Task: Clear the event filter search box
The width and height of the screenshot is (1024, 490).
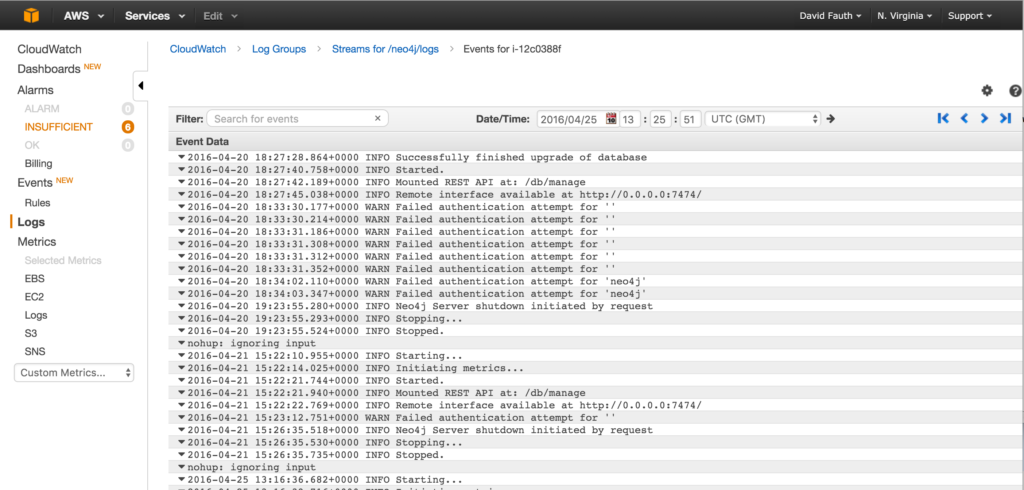Action: tap(378, 118)
